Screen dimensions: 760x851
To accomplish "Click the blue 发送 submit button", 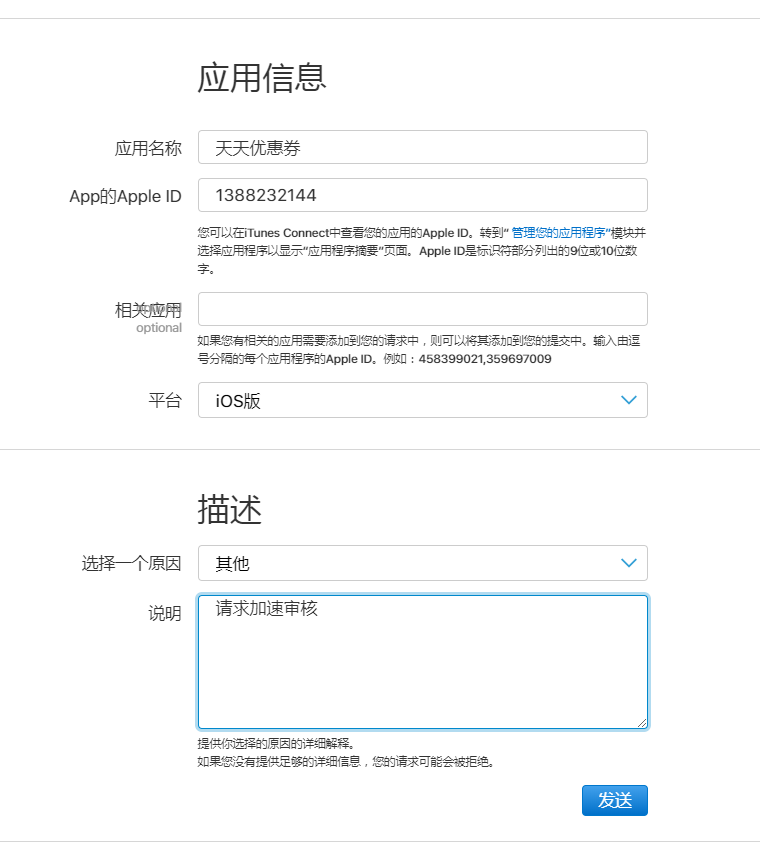I will (x=615, y=800).
